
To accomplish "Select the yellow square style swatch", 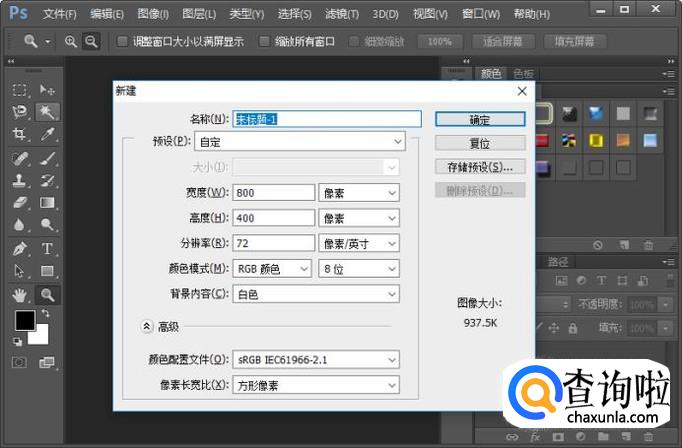I will click(596, 140).
